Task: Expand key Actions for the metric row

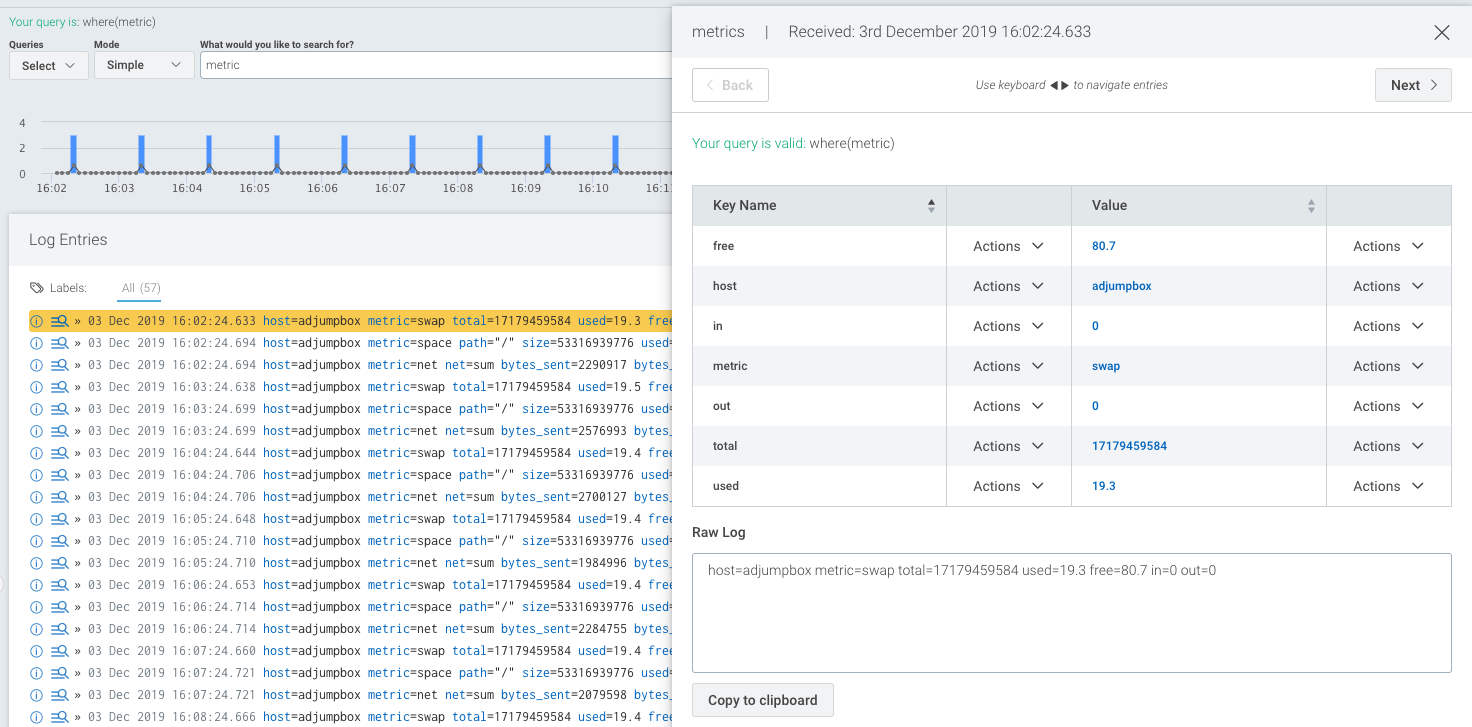Action: (1008, 366)
